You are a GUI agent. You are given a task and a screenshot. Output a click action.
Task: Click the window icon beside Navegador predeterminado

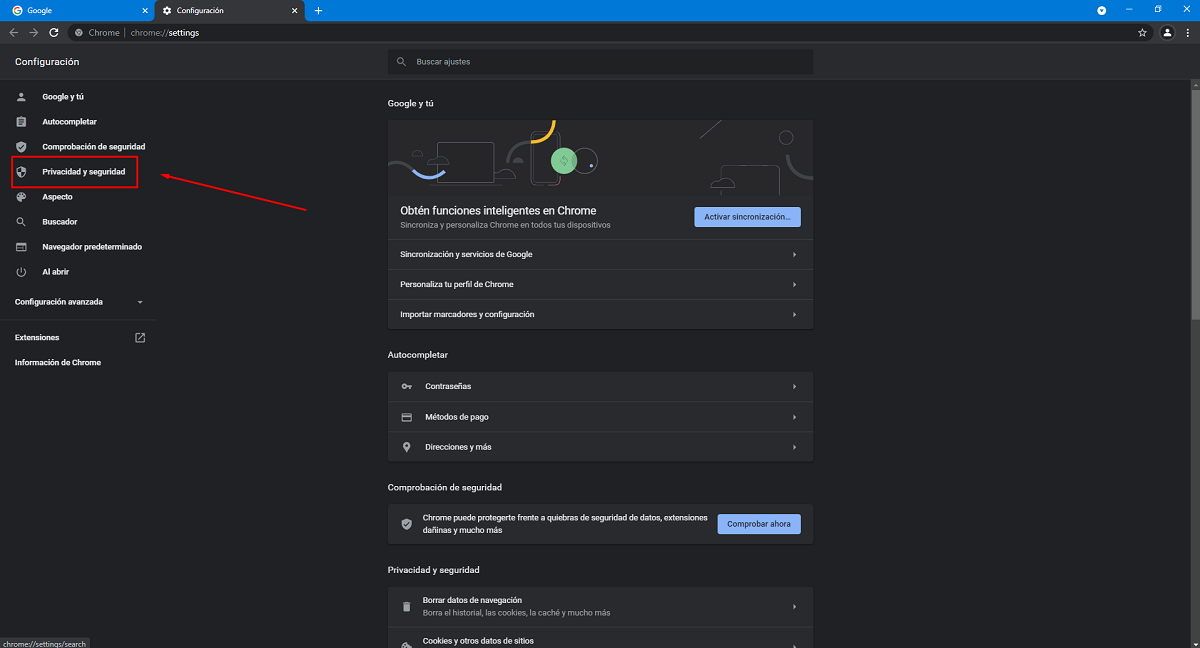coord(21,247)
